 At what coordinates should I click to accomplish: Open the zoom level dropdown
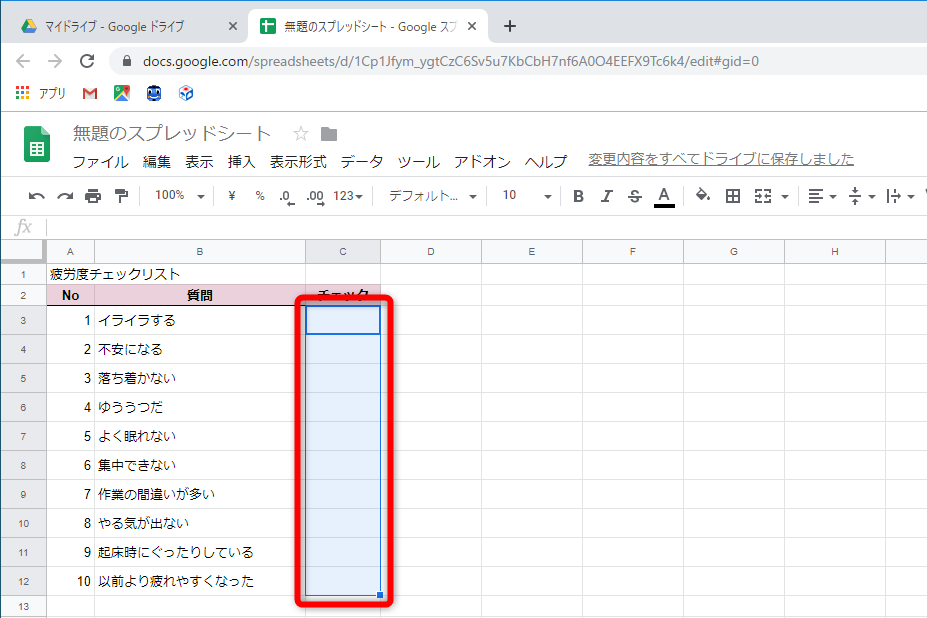pos(178,196)
